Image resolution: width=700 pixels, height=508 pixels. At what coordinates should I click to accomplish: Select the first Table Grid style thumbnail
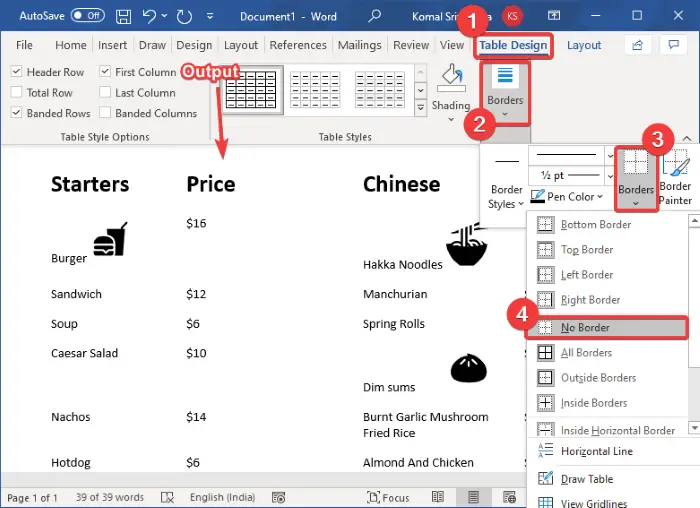tap(251, 90)
